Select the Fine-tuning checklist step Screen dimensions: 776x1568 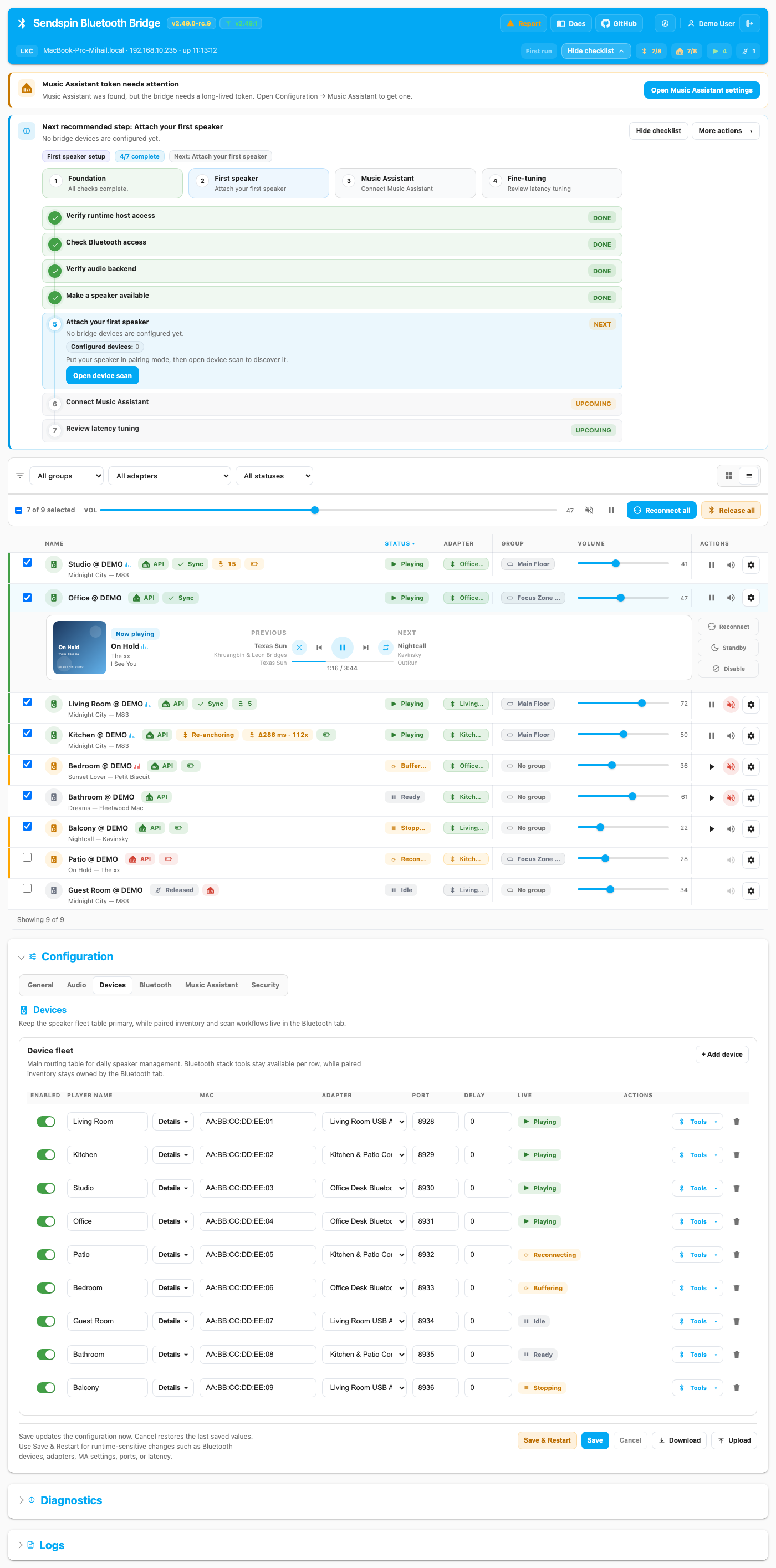(552, 183)
